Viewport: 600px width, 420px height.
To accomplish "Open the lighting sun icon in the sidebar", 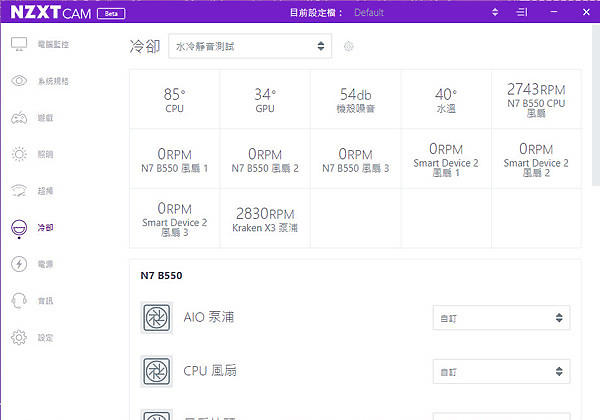I will tap(19, 154).
